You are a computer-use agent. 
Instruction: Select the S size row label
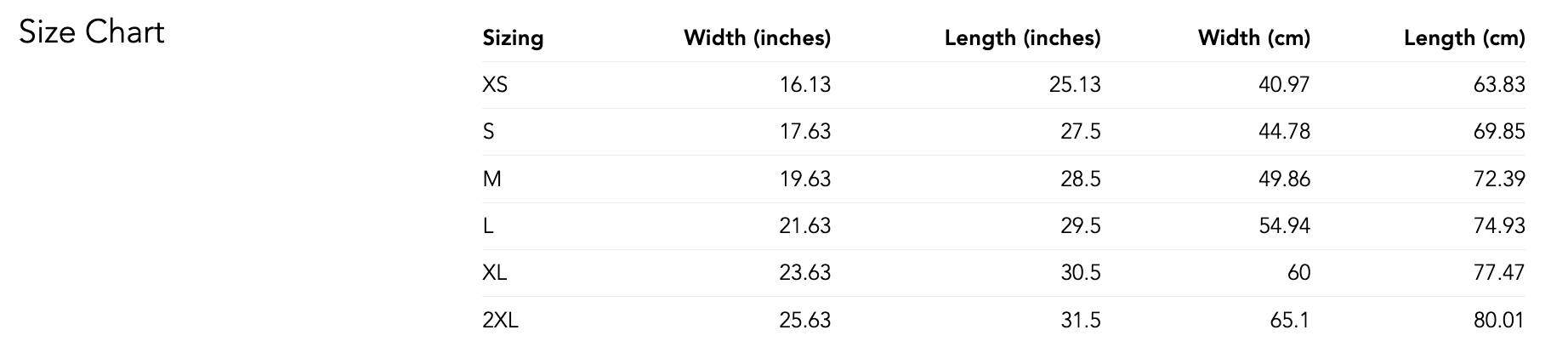(x=488, y=132)
